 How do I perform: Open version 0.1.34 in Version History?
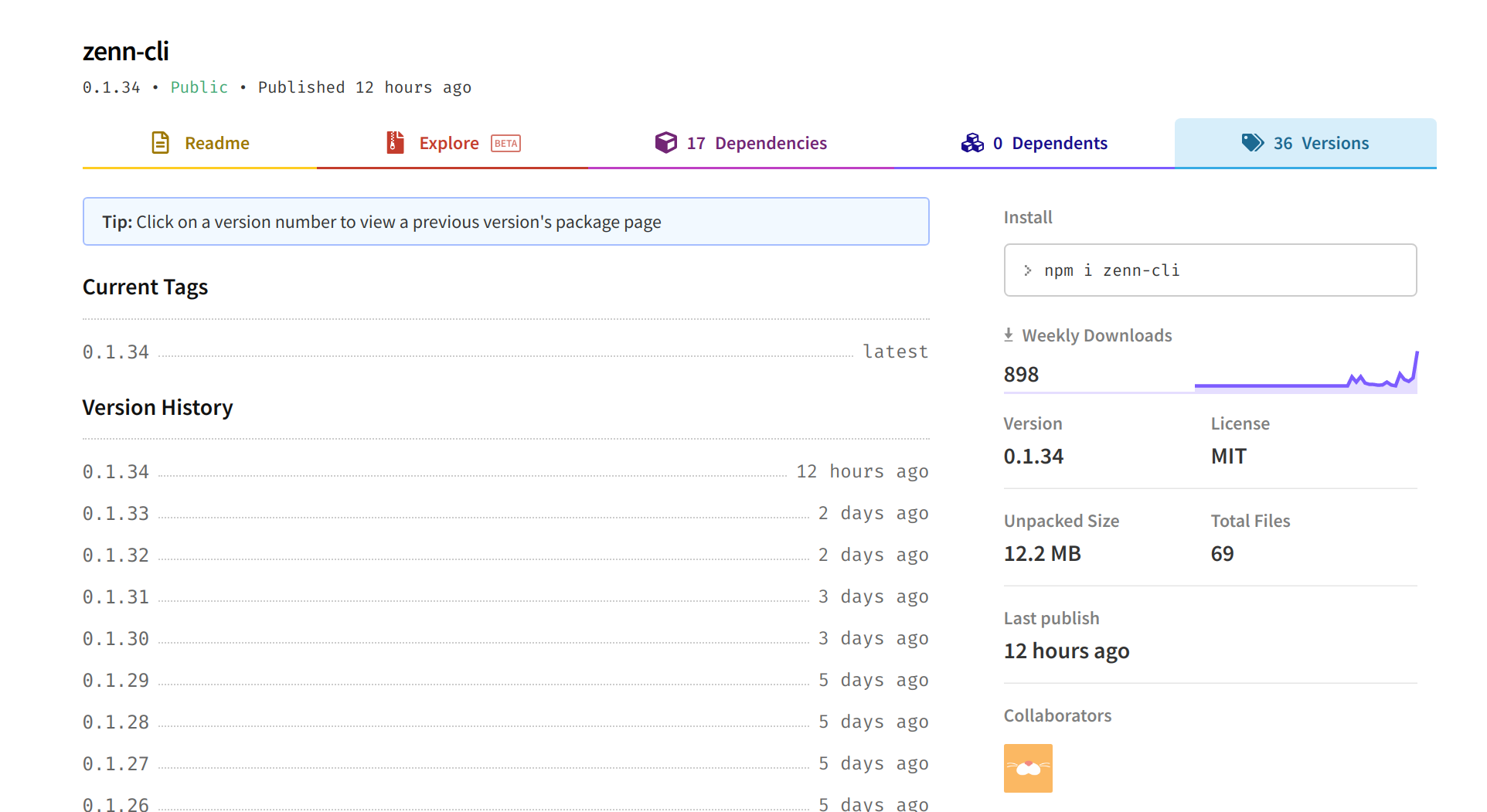[x=116, y=472]
